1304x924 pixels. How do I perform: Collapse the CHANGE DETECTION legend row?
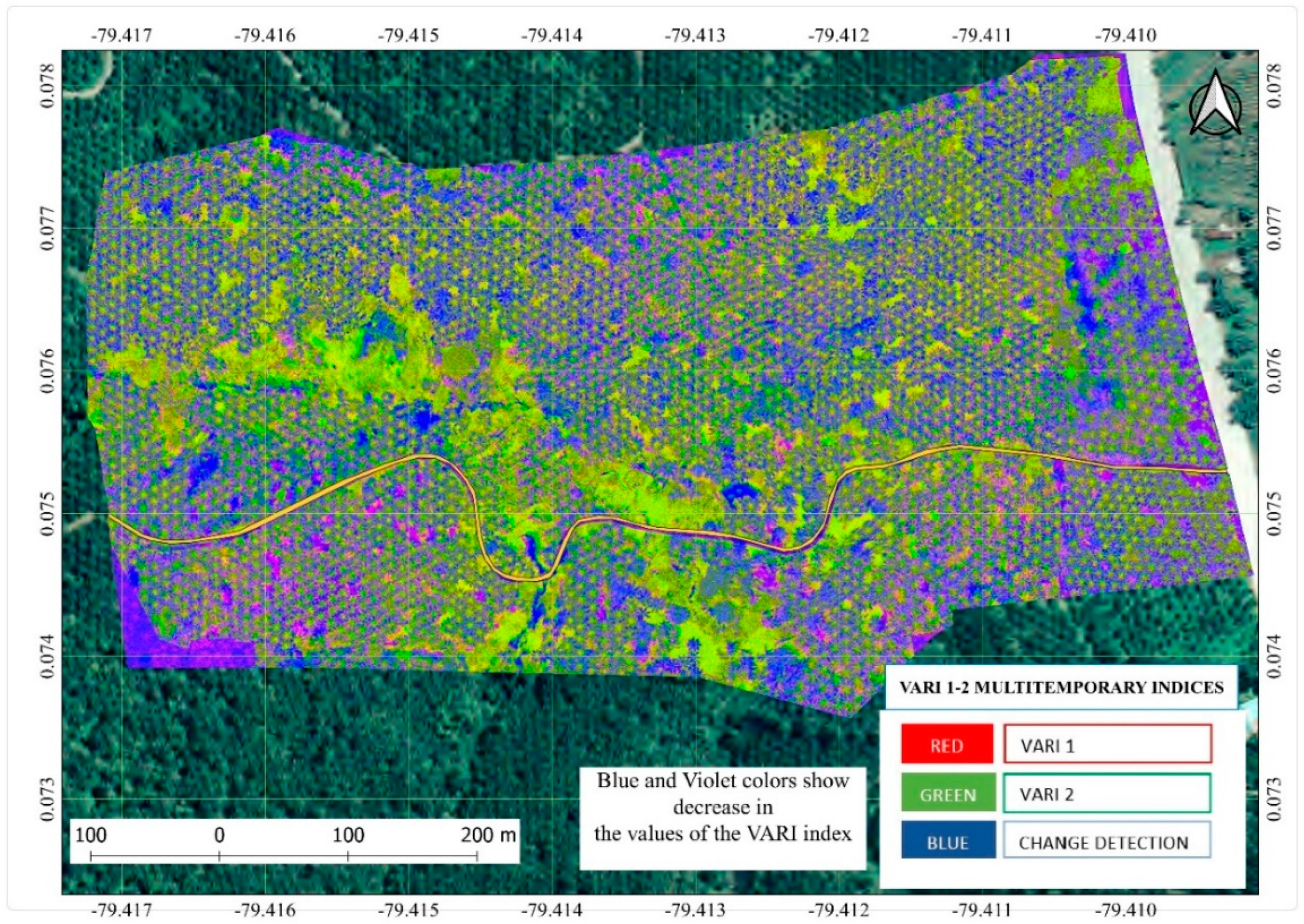click(1106, 840)
